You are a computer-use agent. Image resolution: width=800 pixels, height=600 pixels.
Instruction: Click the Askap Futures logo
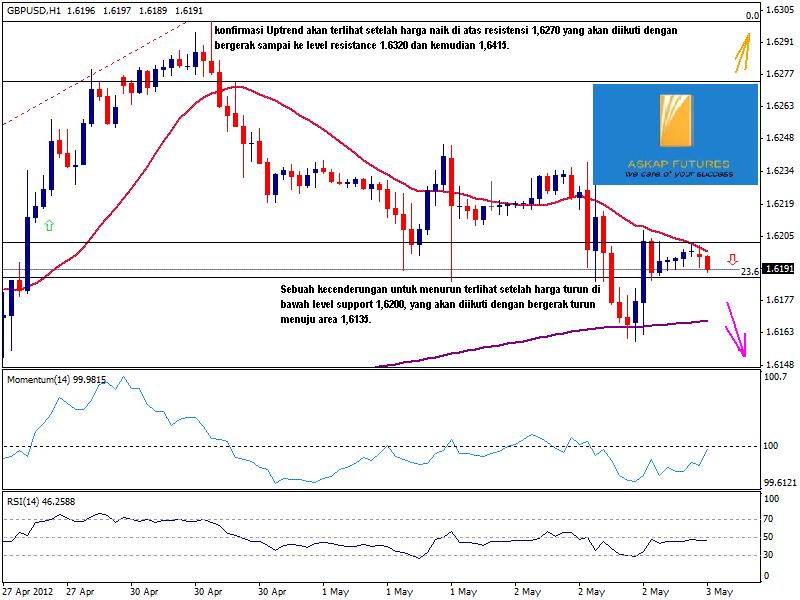point(676,134)
